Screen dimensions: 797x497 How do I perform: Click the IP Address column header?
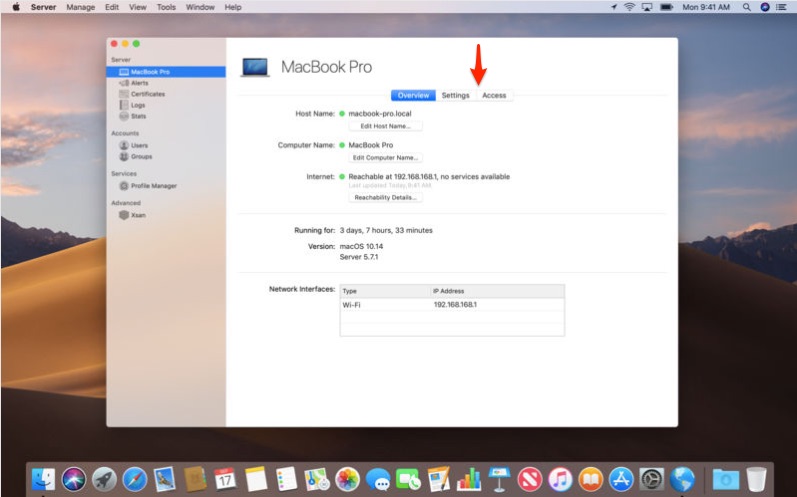[497, 291]
